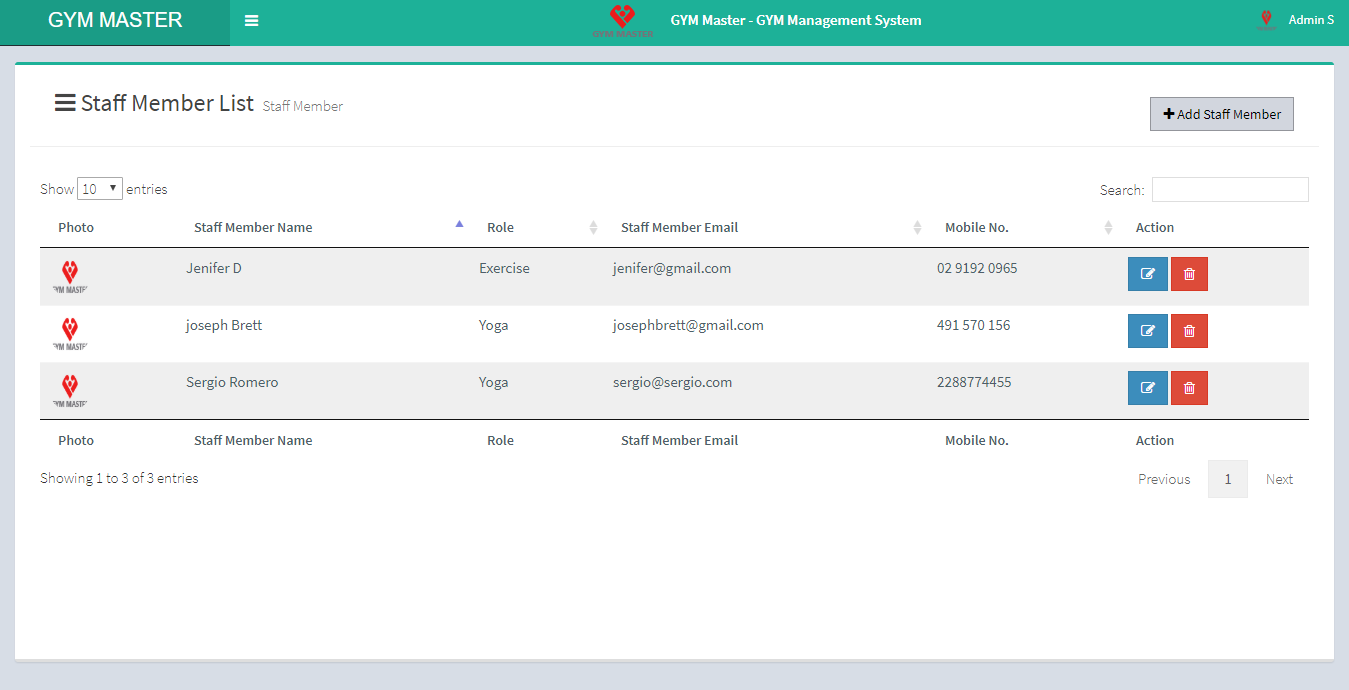The height and width of the screenshot is (690, 1349).
Task: Edit joseph Brett staff record
Action: coord(1147,331)
